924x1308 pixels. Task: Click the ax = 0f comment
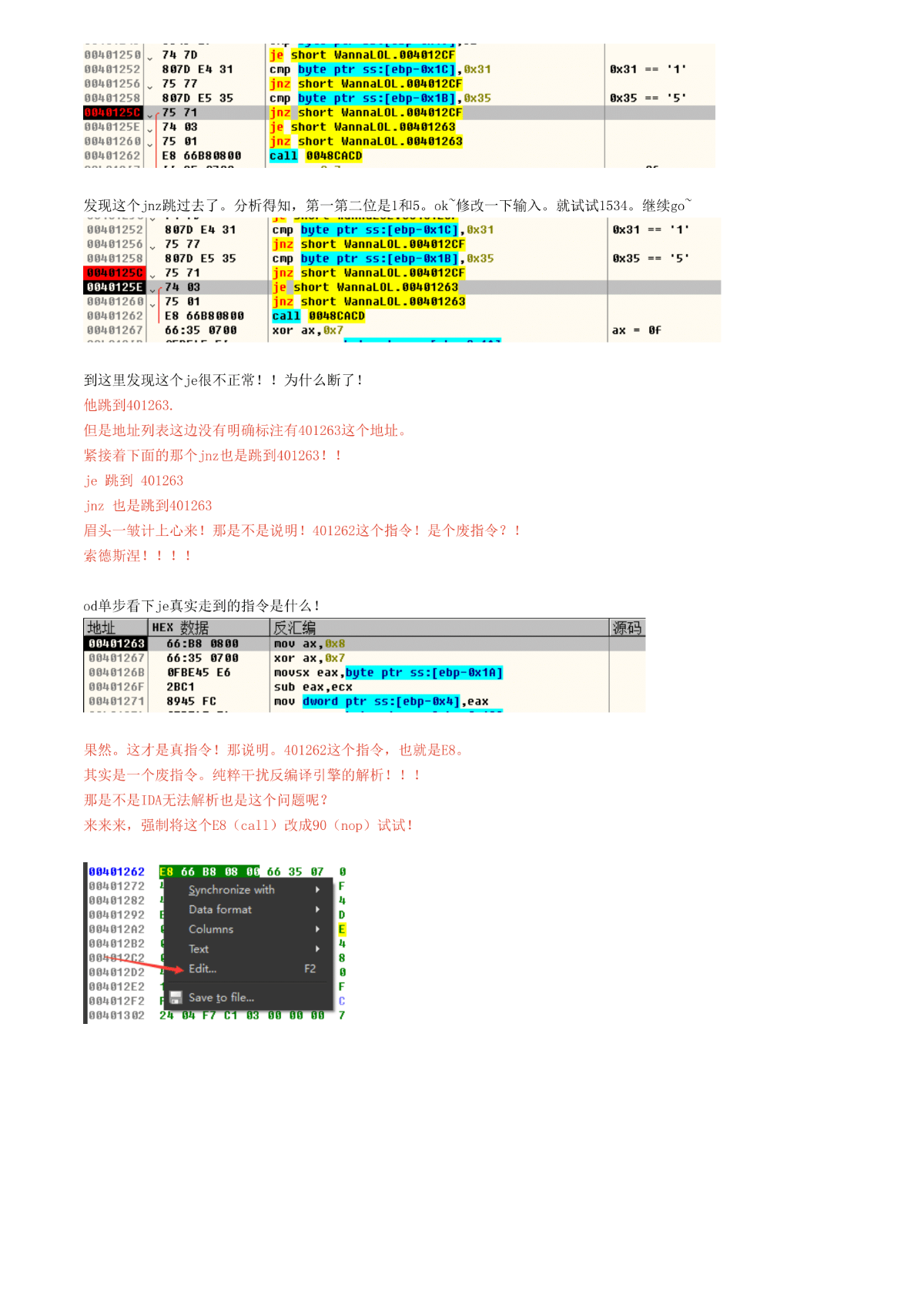click(x=636, y=330)
